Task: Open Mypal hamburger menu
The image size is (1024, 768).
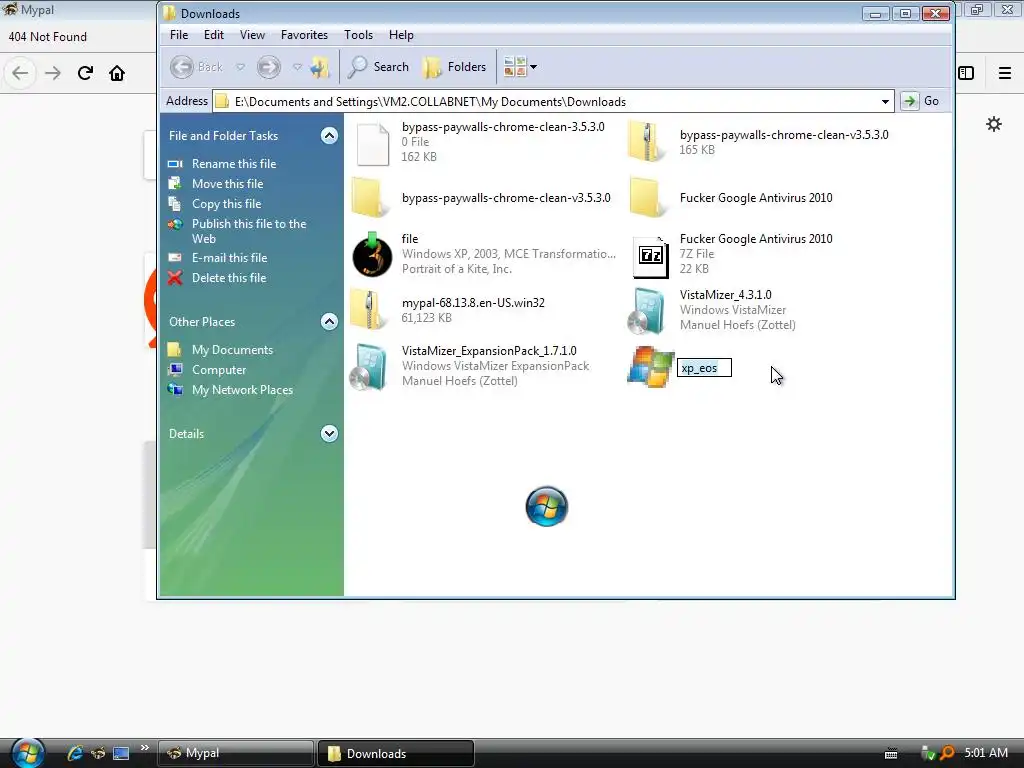Action: (1004, 73)
